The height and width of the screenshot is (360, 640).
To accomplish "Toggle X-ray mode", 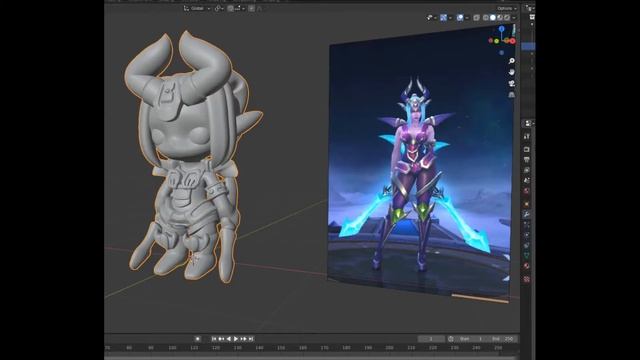I will (476, 18).
